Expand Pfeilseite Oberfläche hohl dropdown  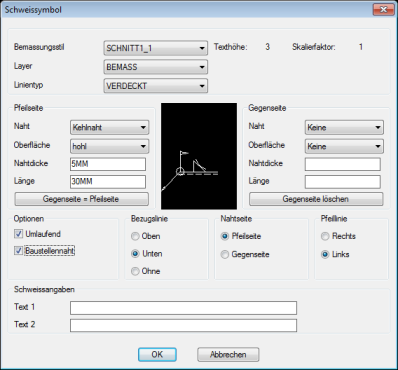point(110,146)
